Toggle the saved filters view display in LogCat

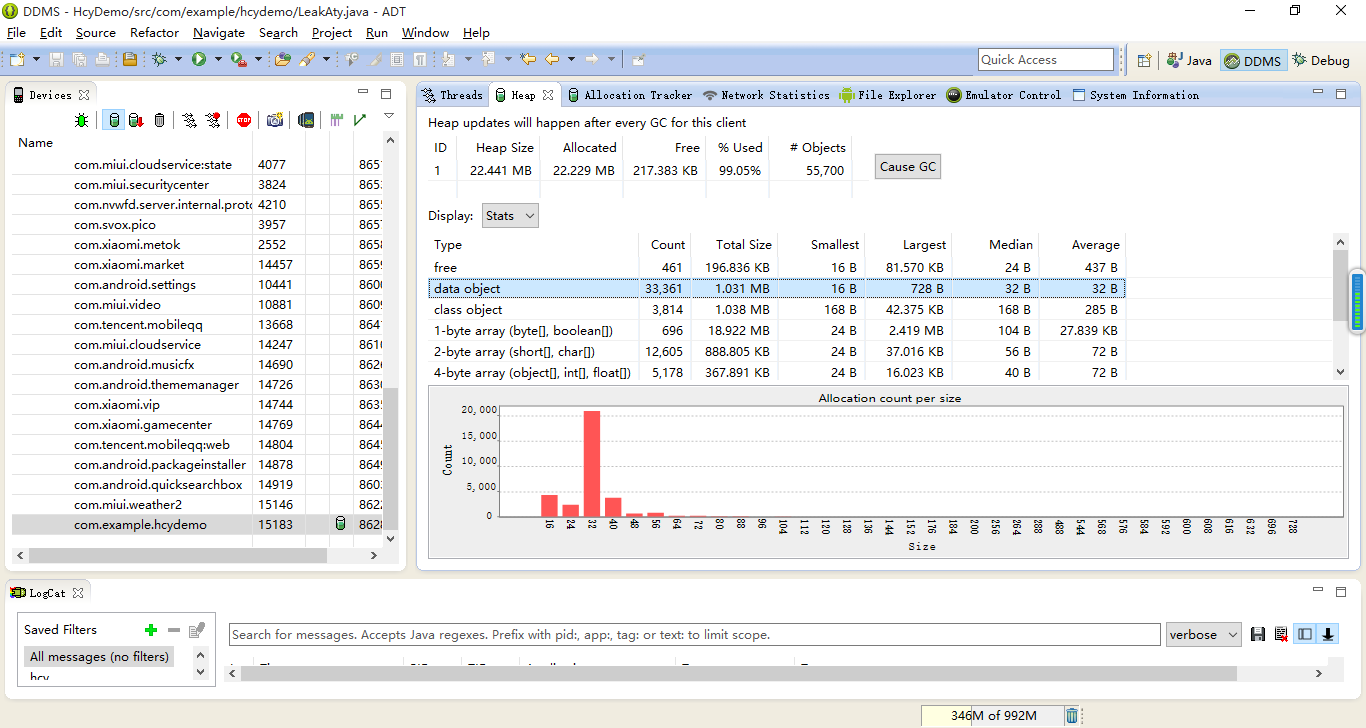pos(1304,634)
